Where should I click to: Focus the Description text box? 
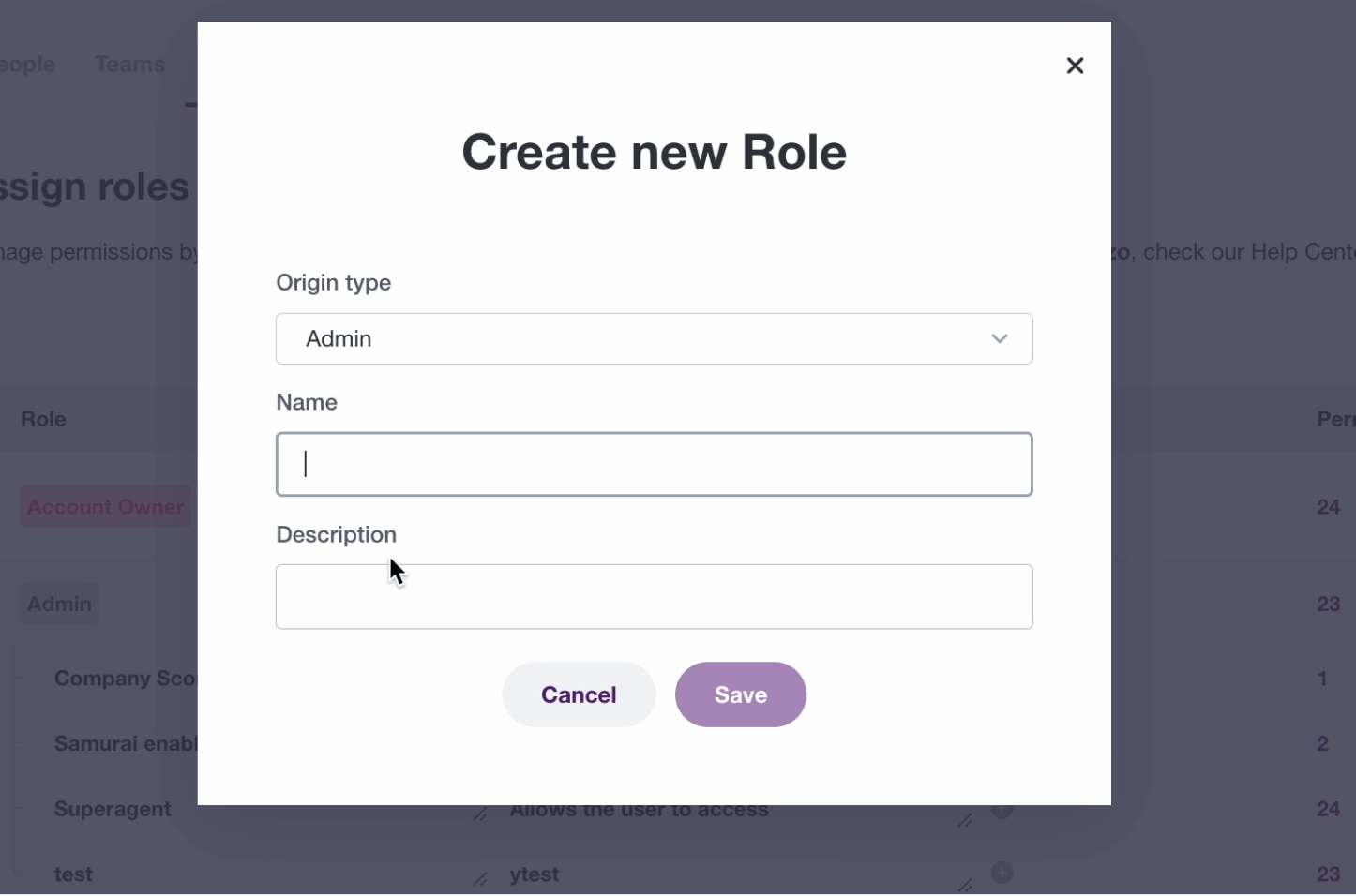click(654, 596)
